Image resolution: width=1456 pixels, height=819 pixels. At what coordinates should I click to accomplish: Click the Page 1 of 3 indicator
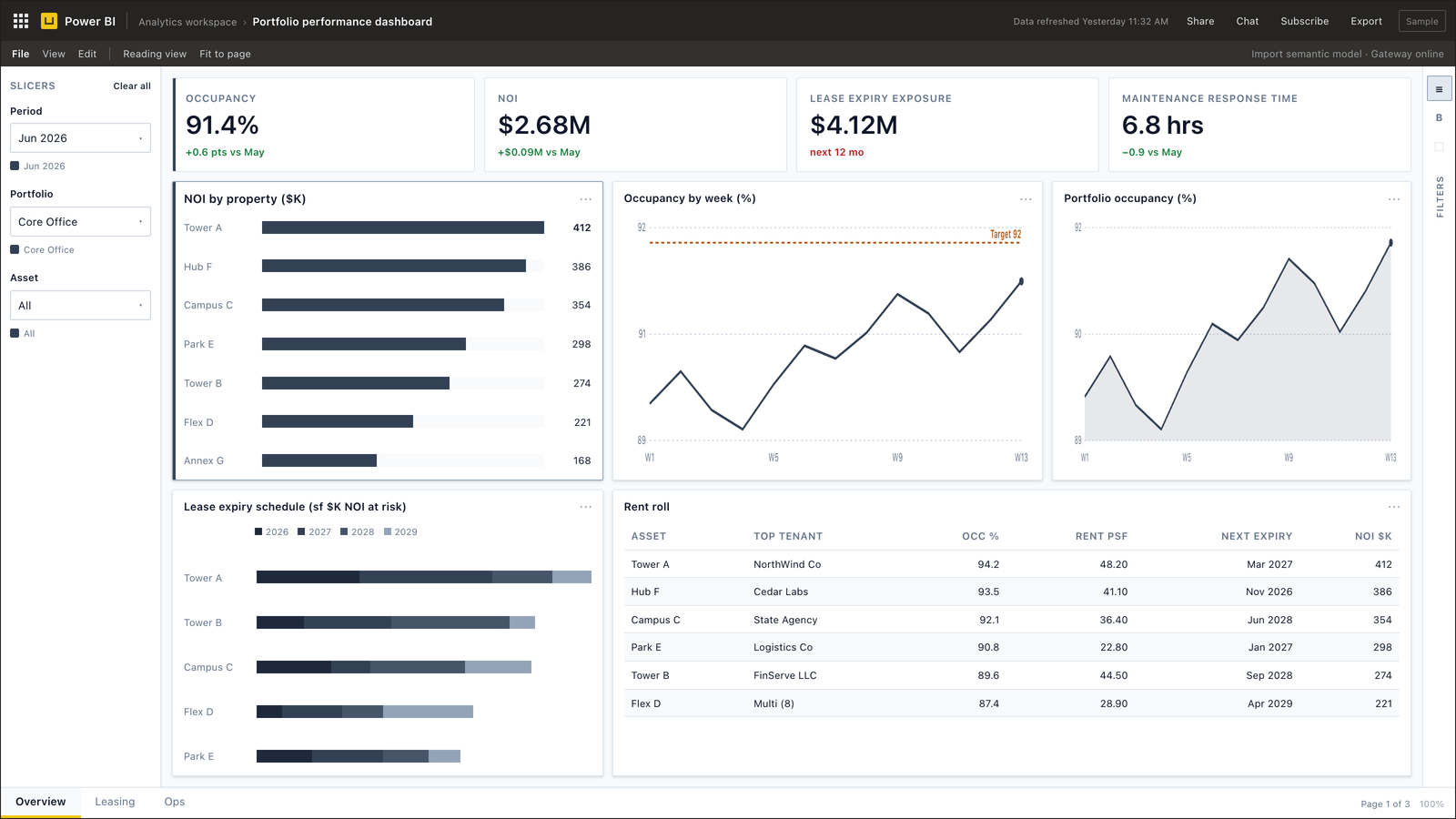tap(1385, 804)
